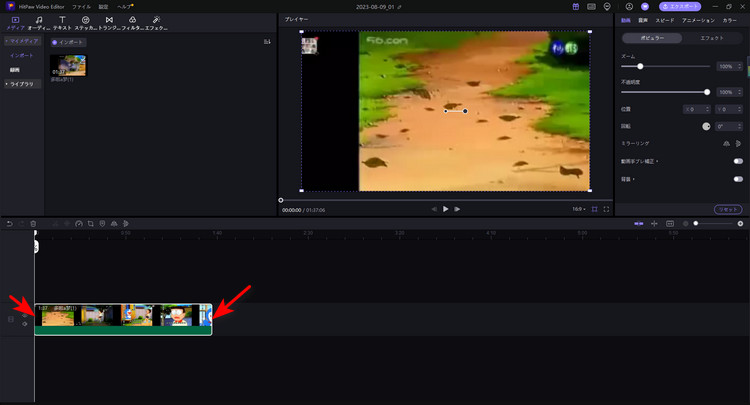Open the ファイル menu
This screenshot has height=405, width=750.
81,6
